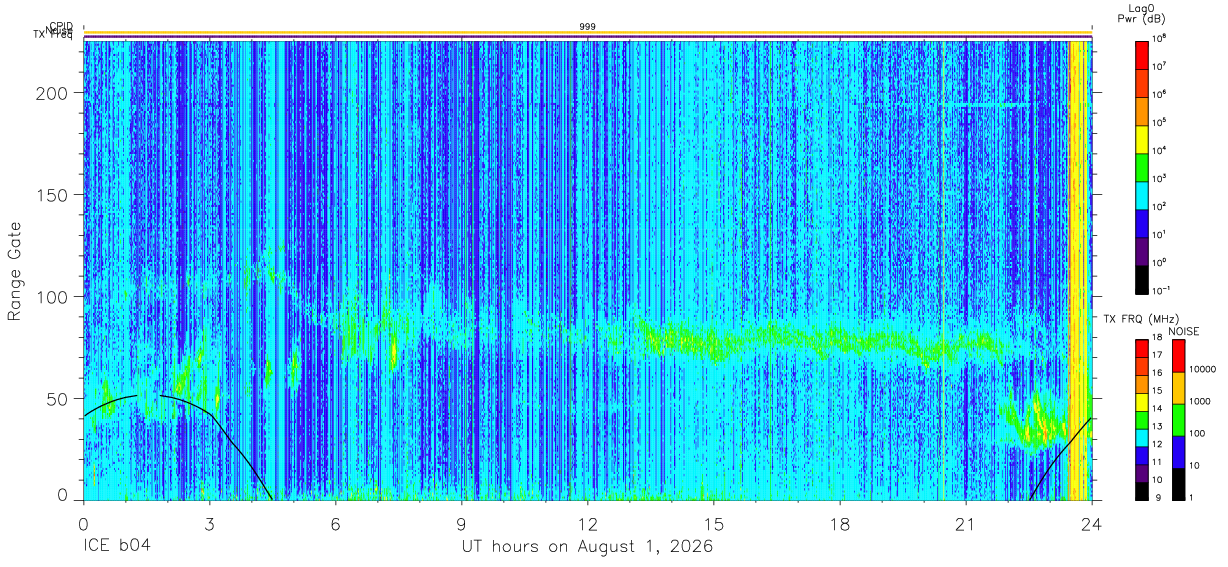The height and width of the screenshot is (567, 1228).
Task: Click x-axis hour tick label 3
Action: [x=210, y=524]
